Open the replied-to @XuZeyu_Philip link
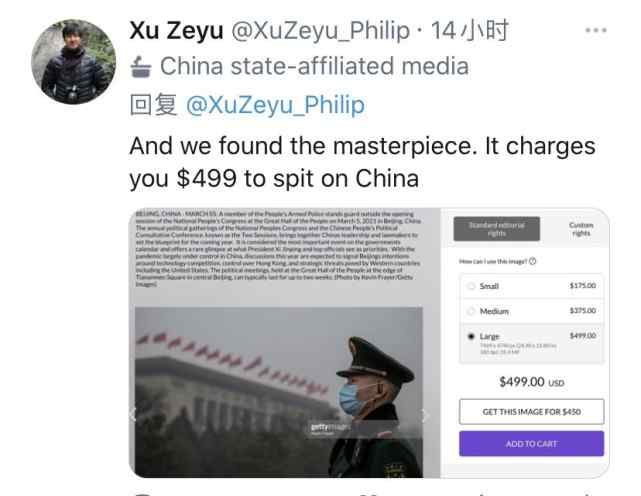The width and height of the screenshot is (641, 496). click(x=275, y=105)
